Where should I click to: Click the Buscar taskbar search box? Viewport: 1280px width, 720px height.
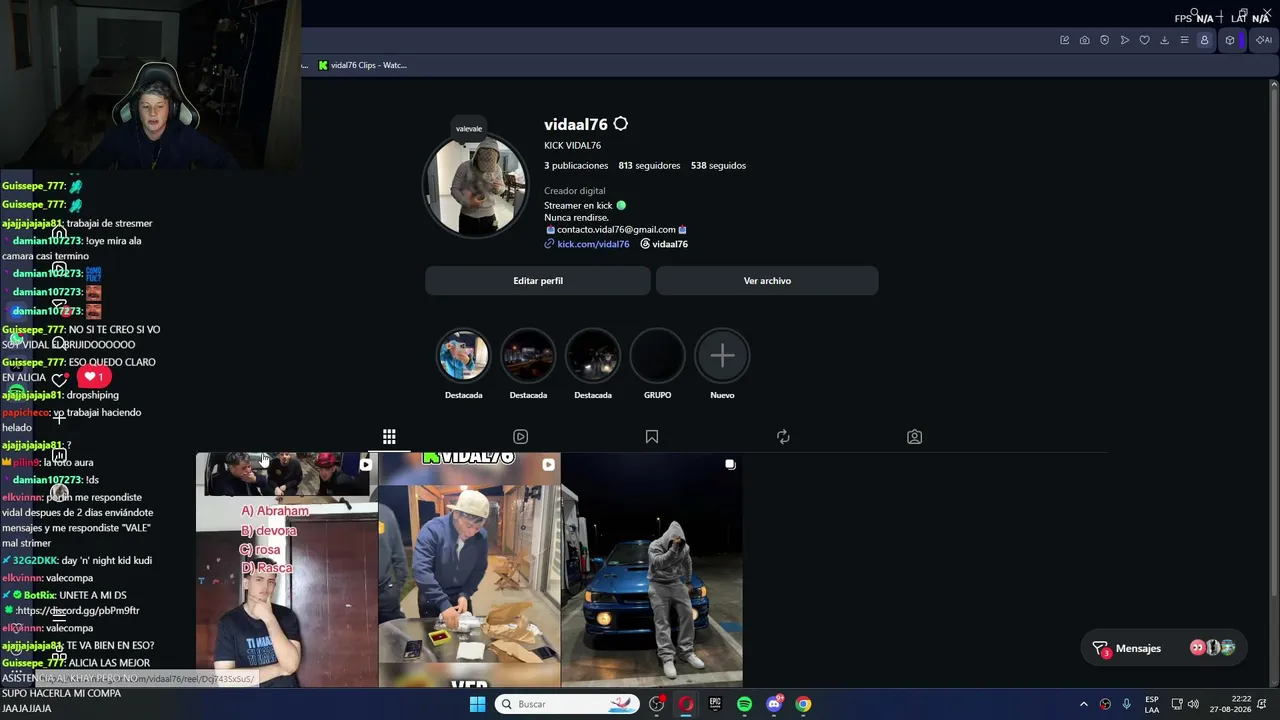pyautogui.click(x=568, y=704)
